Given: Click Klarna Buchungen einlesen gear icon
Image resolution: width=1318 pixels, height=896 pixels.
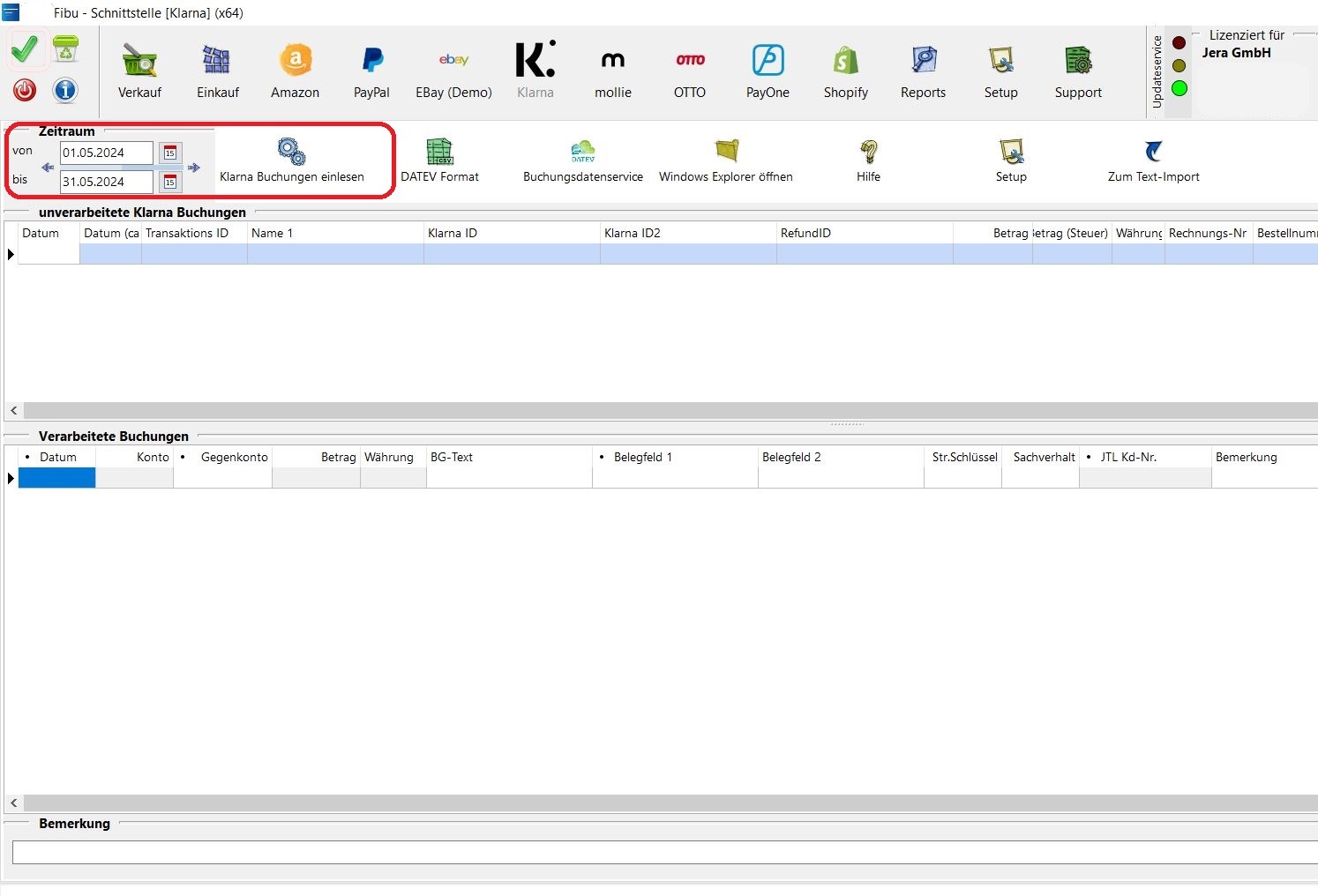Looking at the screenshot, I should pyautogui.click(x=291, y=152).
